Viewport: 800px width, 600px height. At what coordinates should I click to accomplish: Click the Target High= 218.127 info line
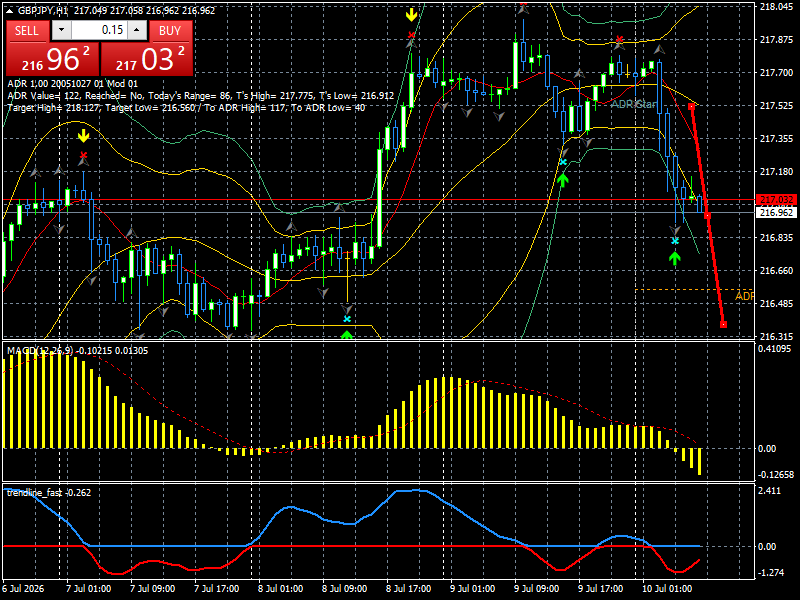click(x=186, y=108)
